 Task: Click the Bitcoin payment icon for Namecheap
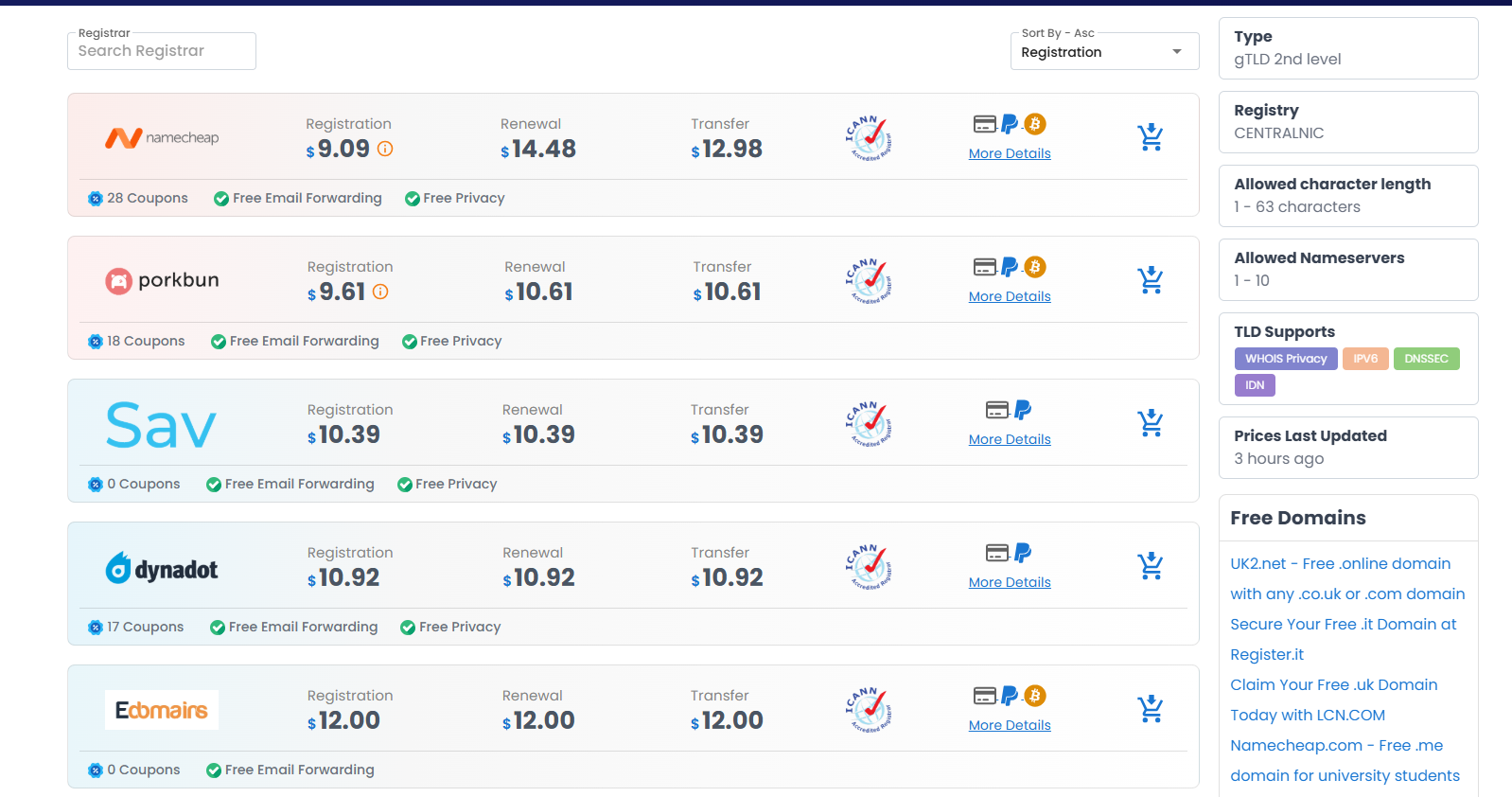(x=1035, y=124)
